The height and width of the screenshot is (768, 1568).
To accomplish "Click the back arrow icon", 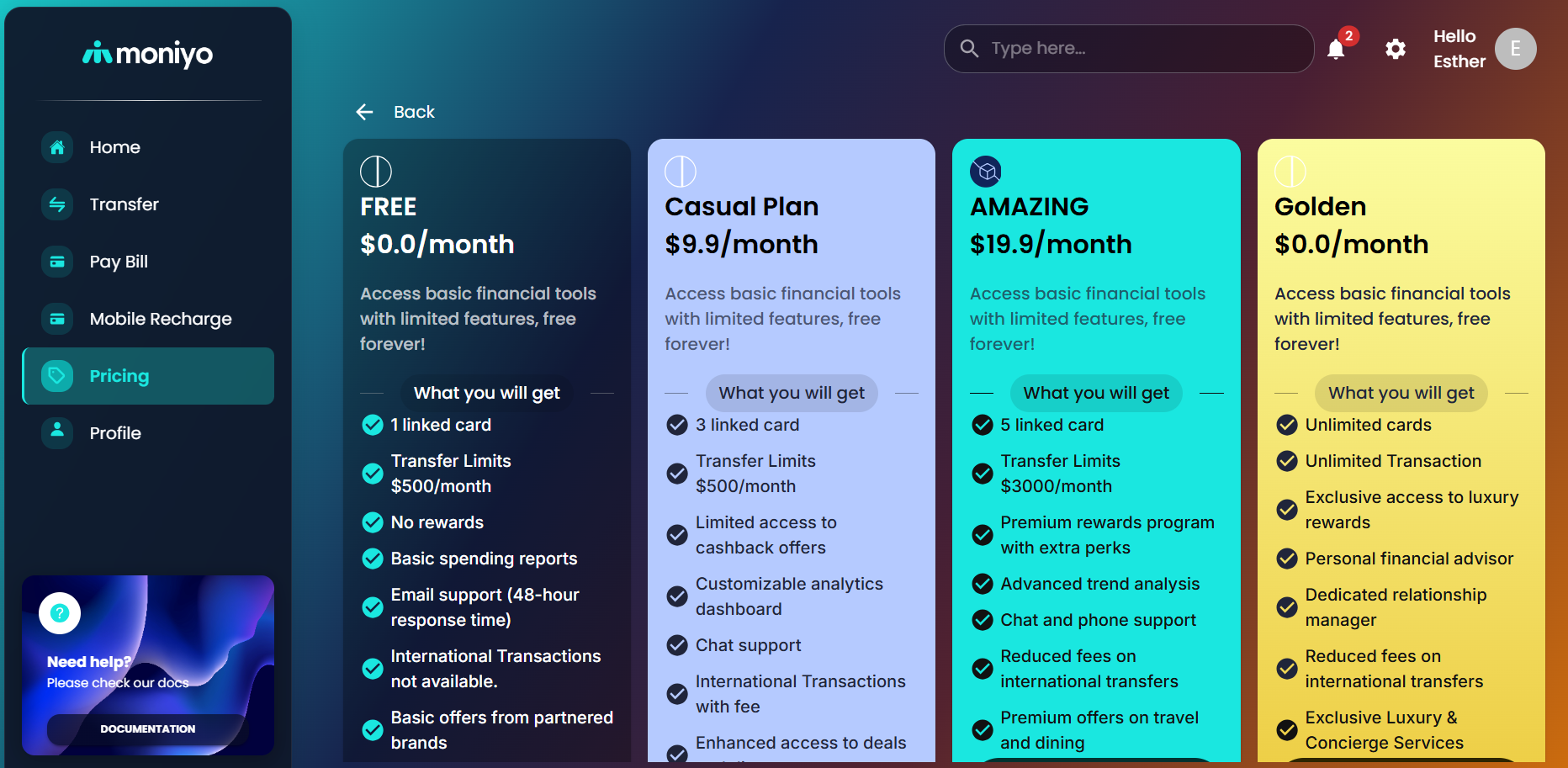I will click(x=364, y=112).
